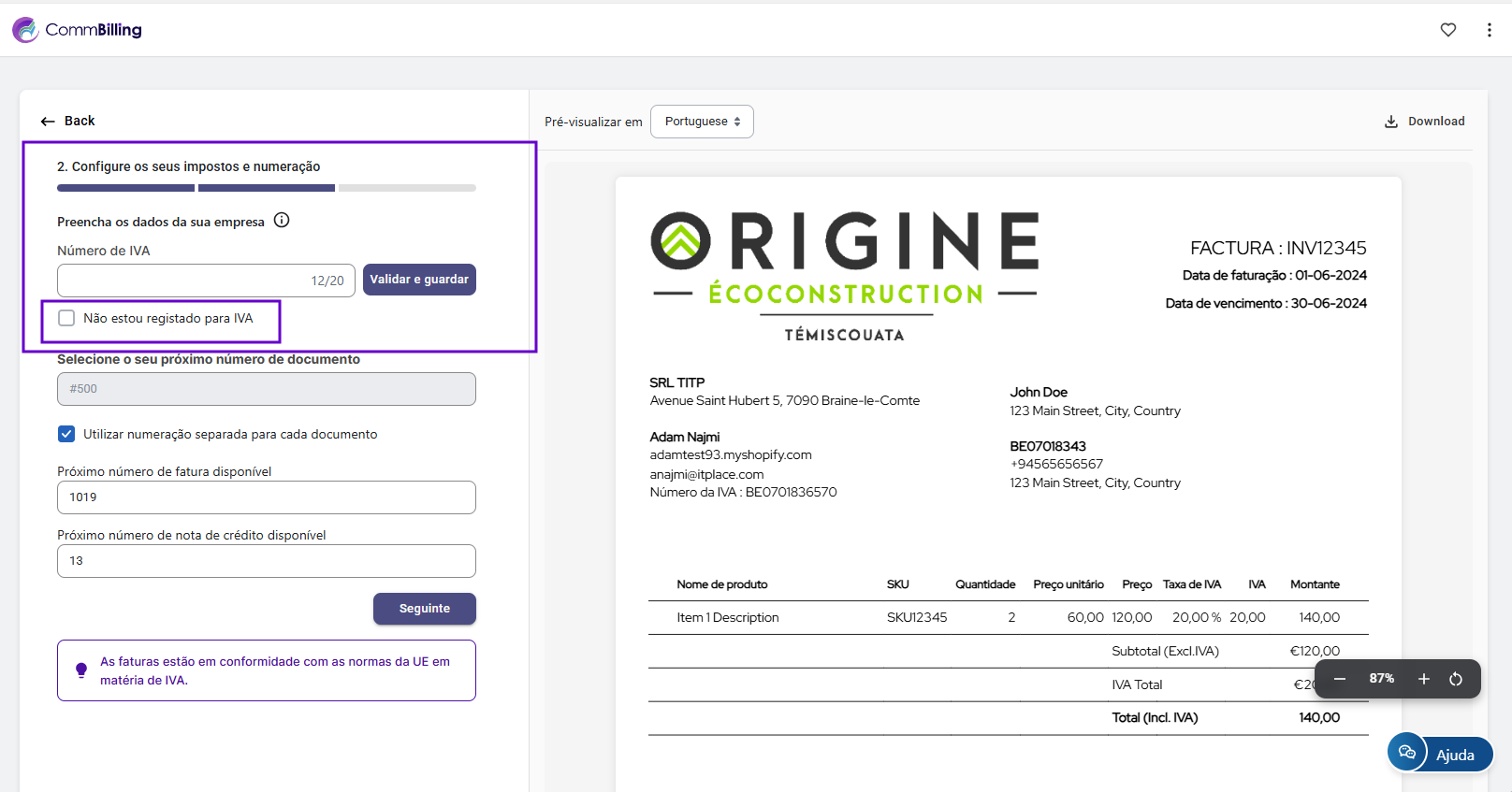Click the next invoice number field

point(266,497)
